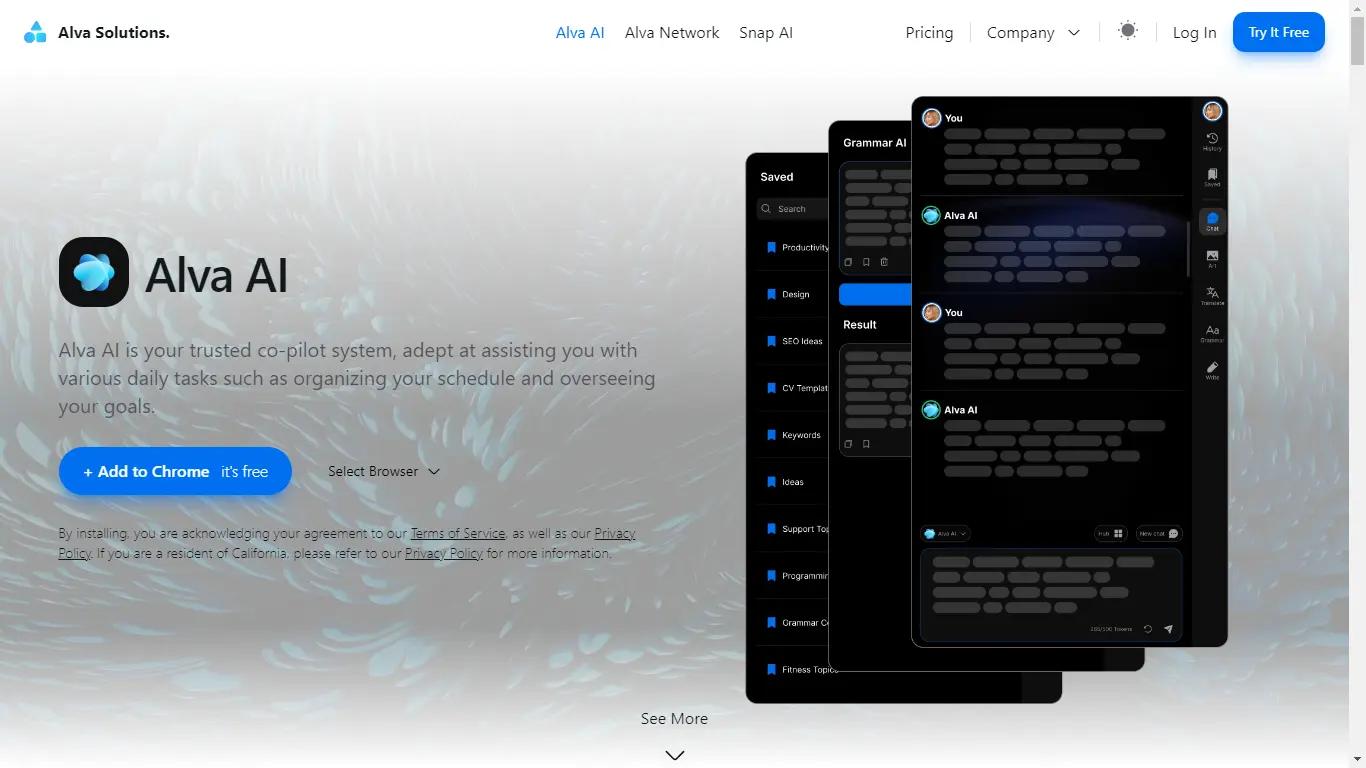Open the Privacy Policy link for California residents

pos(444,553)
